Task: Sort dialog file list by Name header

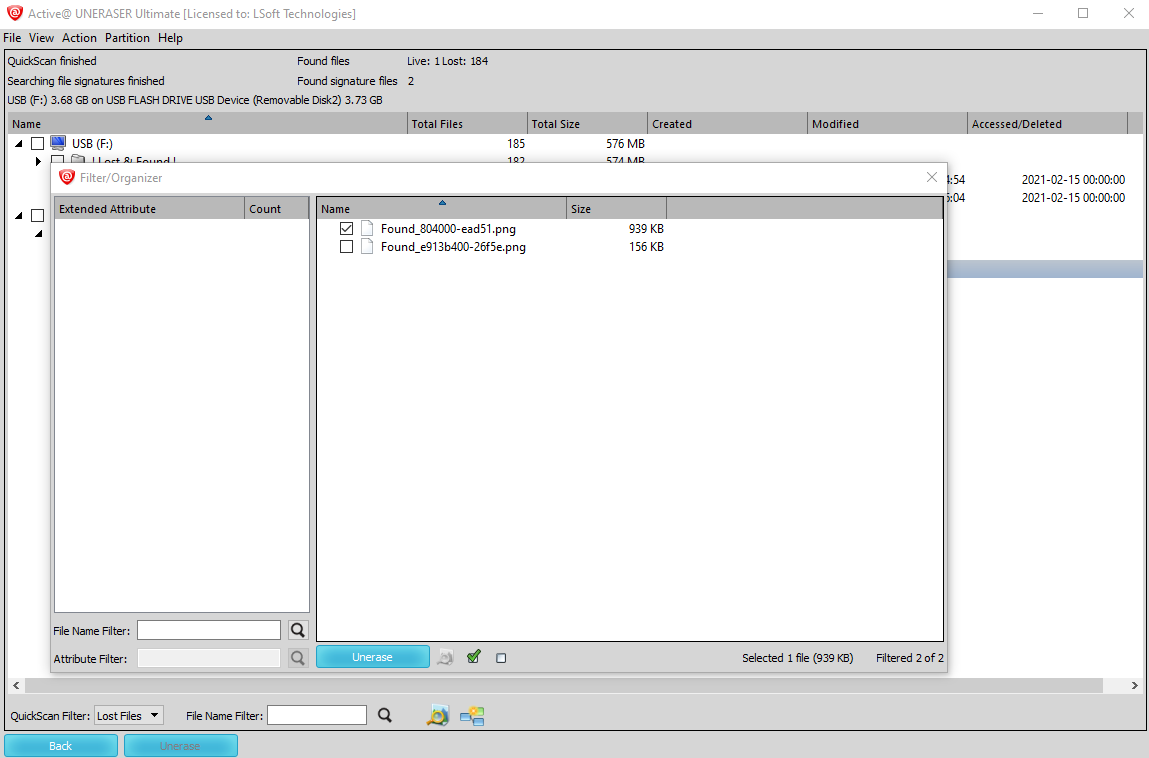Action: (442, 209)
